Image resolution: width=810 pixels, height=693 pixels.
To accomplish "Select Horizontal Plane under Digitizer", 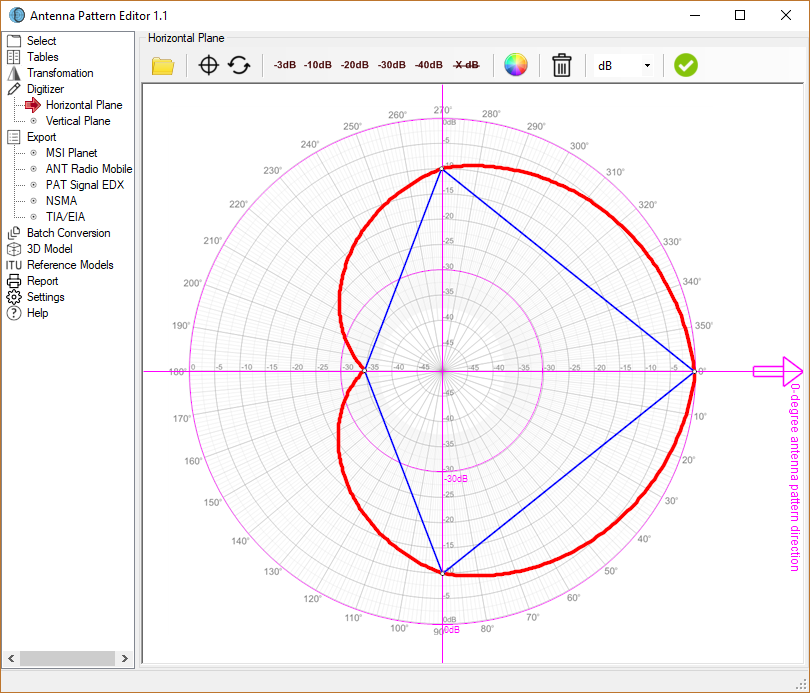I will (82, 104).
